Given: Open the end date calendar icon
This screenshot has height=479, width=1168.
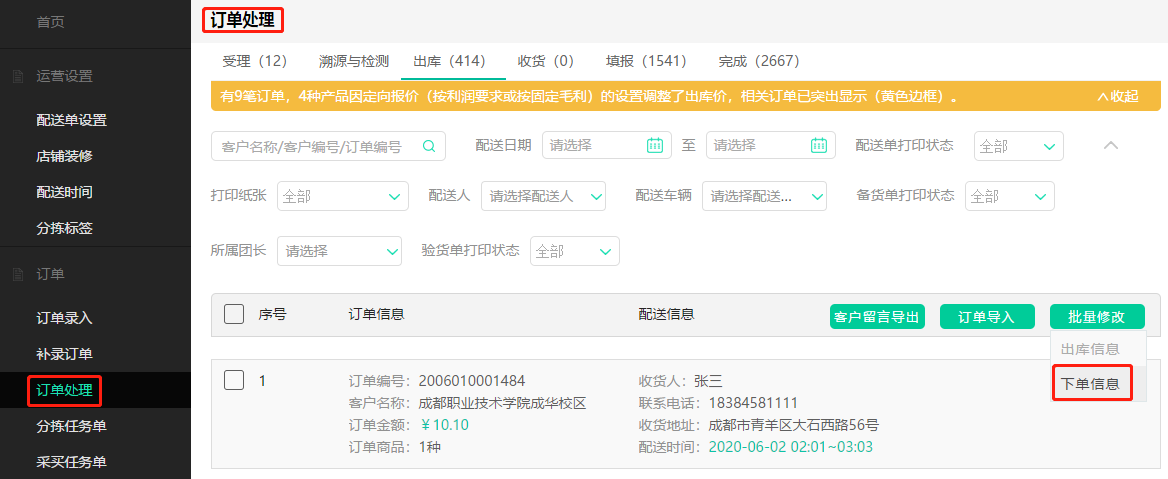Looking at the screenshot, I should pos(819,145).
